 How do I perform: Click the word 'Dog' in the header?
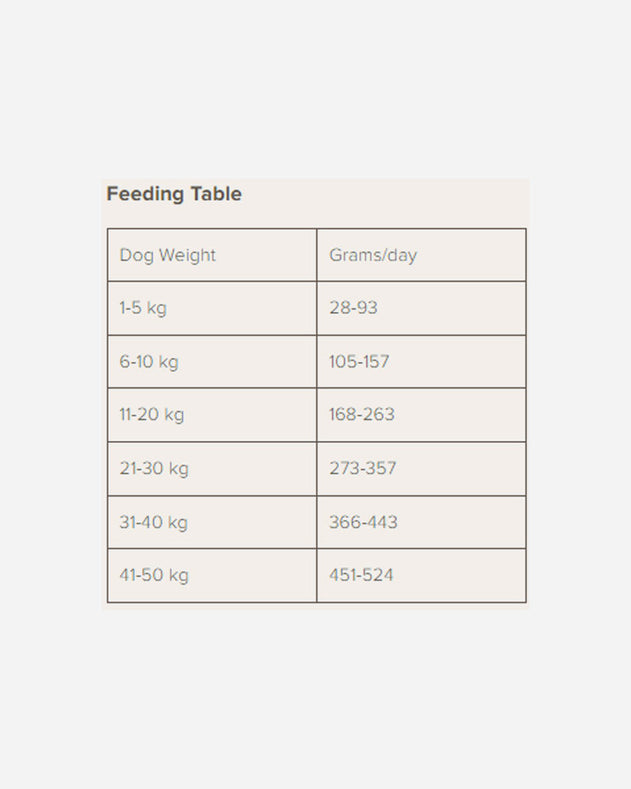click(x=135, y=255)
